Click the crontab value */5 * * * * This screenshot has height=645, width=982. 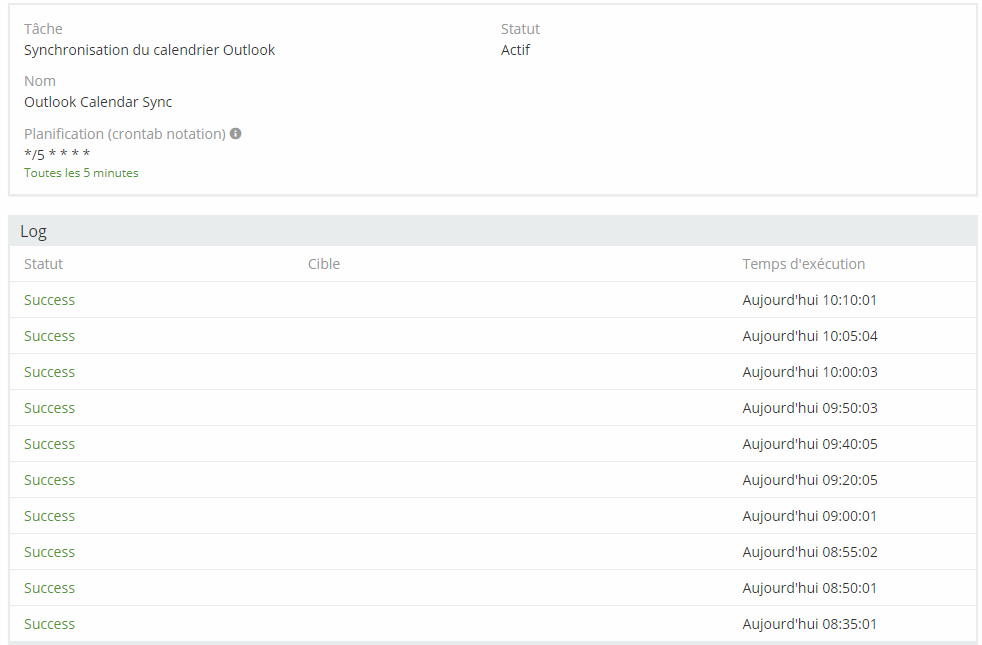coord(57,154)
